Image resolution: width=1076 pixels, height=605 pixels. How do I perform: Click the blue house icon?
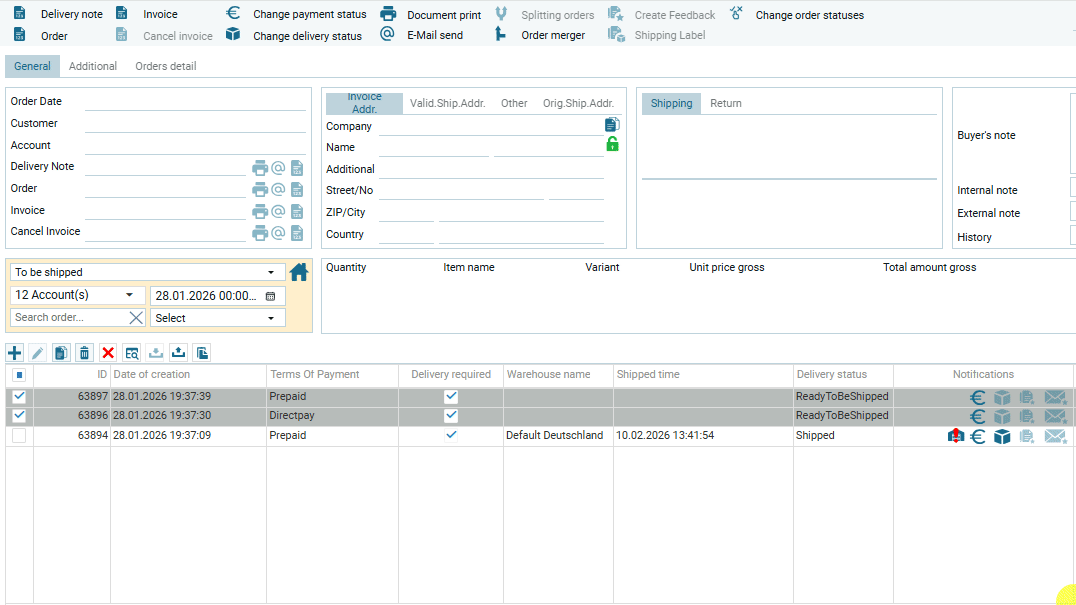pyautogui.click(x=299, y=272)
